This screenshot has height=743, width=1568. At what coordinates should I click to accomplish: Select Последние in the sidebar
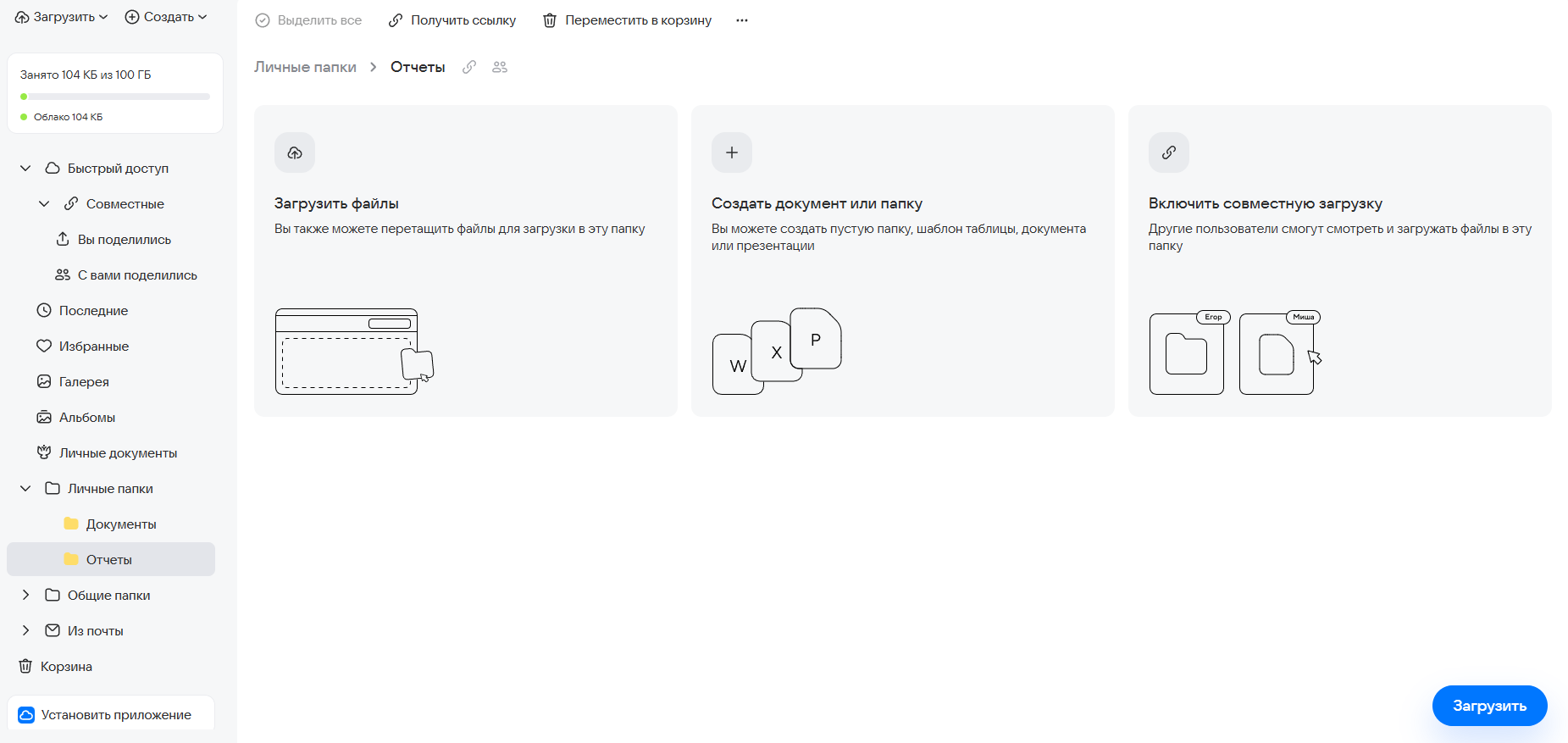pyautogui.click(x=93, y=311)
